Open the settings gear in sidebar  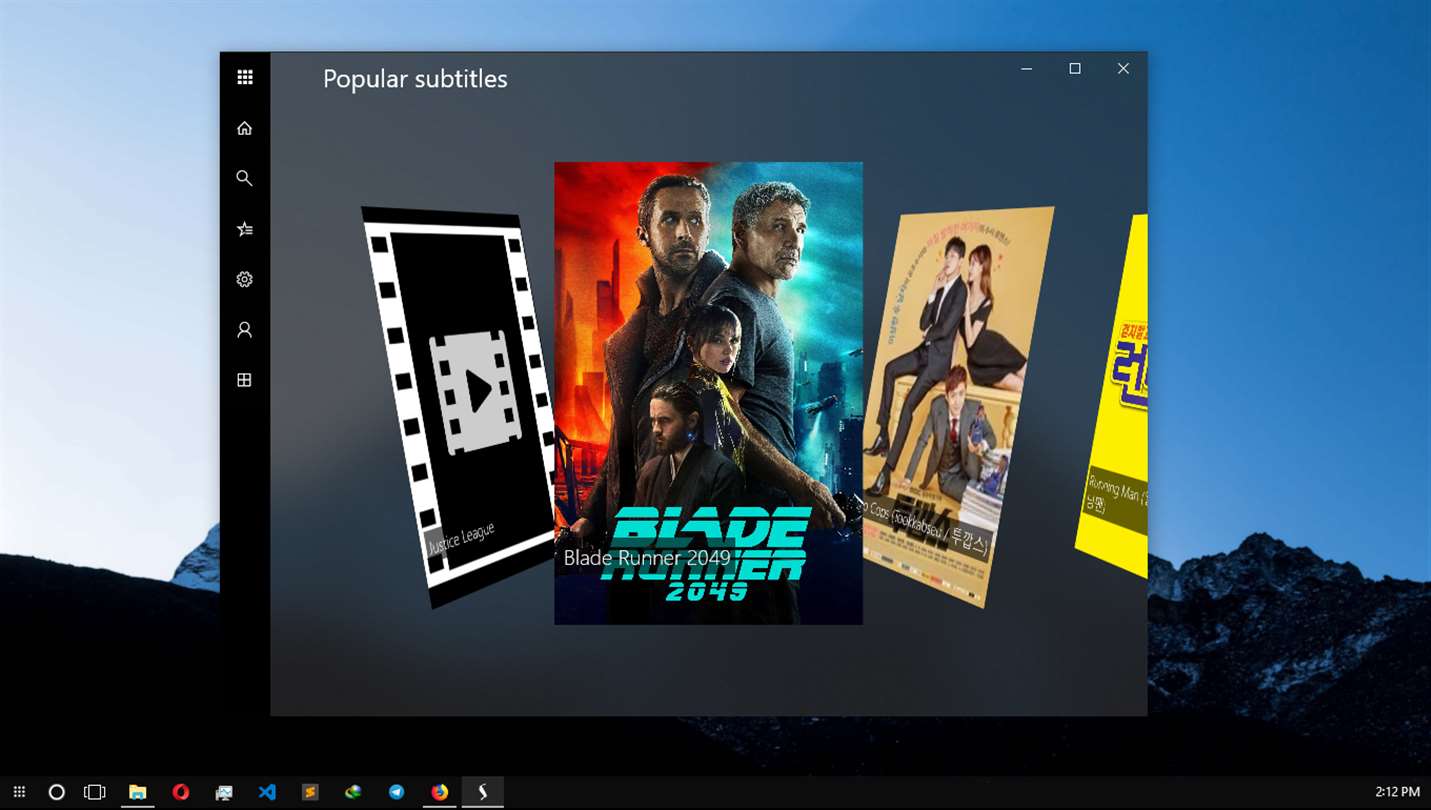[244, 279]
